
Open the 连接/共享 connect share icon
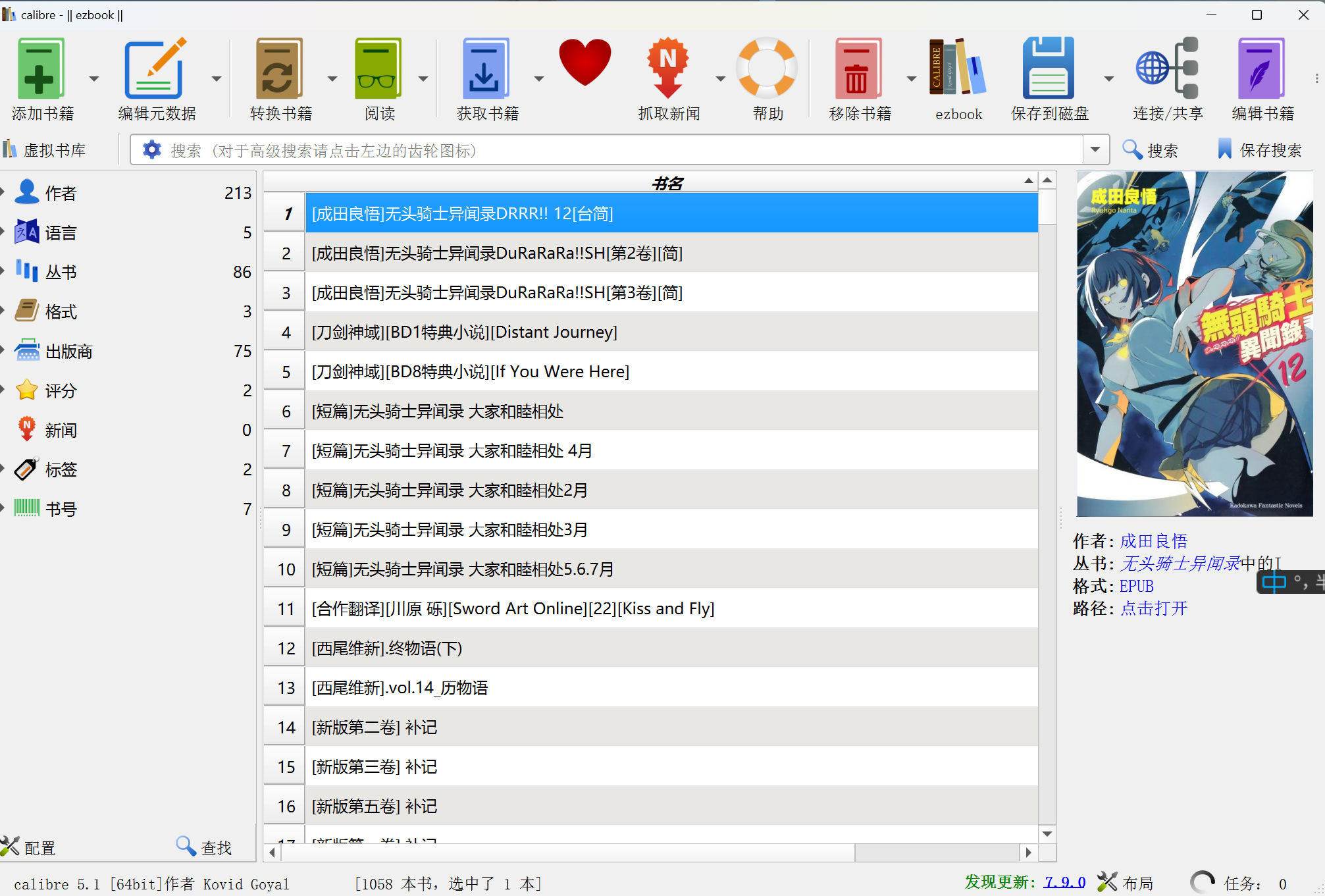pos(1168,68)
